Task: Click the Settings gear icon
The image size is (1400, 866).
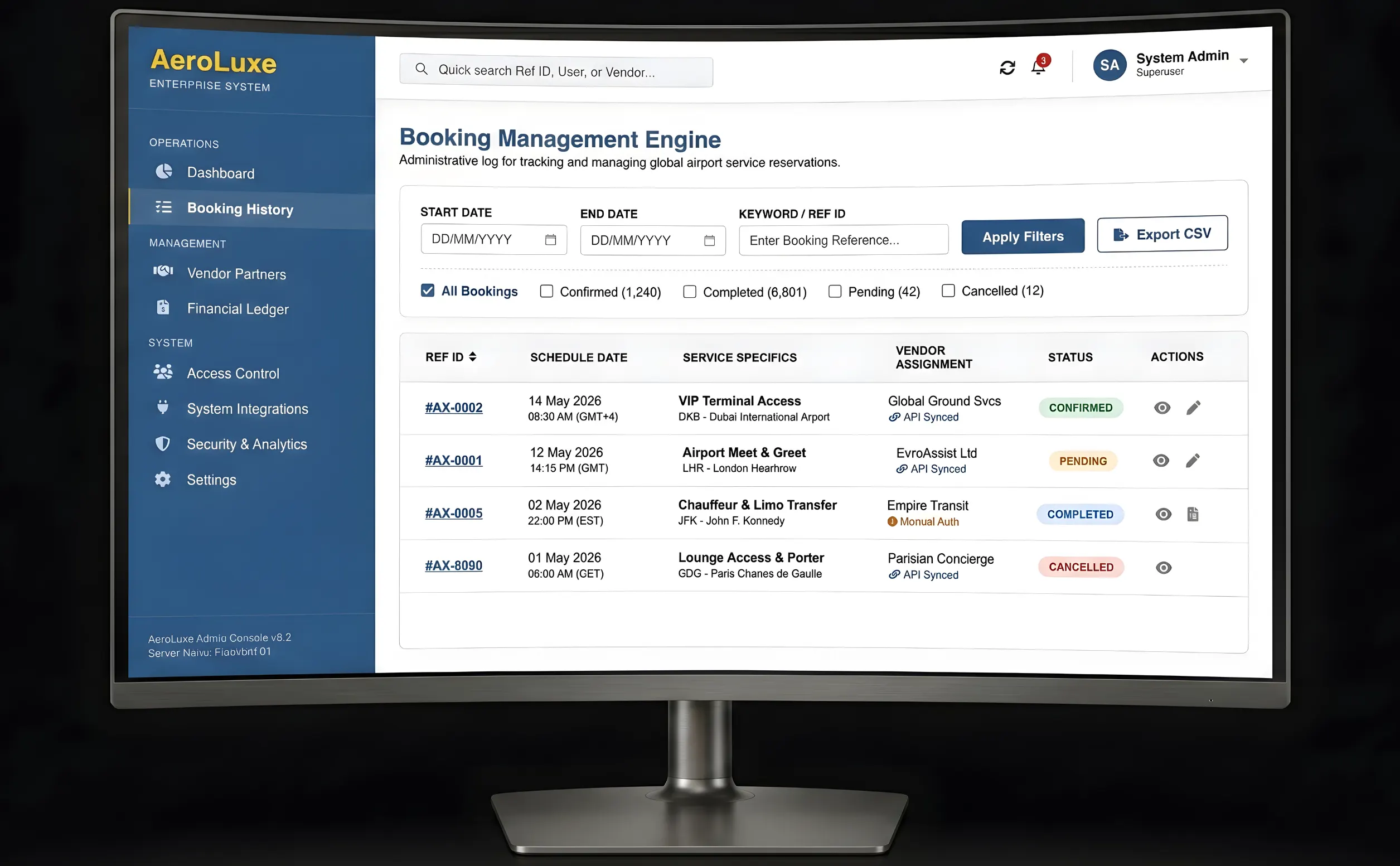Action: pyautogui.click(x=163, y=479)
